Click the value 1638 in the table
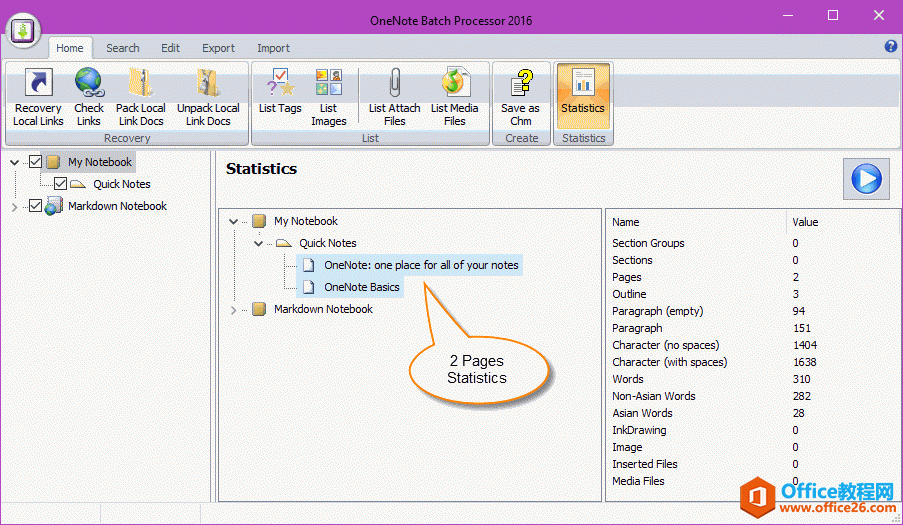The width and height of the screenshot is (903, 525). coord(805,362)
